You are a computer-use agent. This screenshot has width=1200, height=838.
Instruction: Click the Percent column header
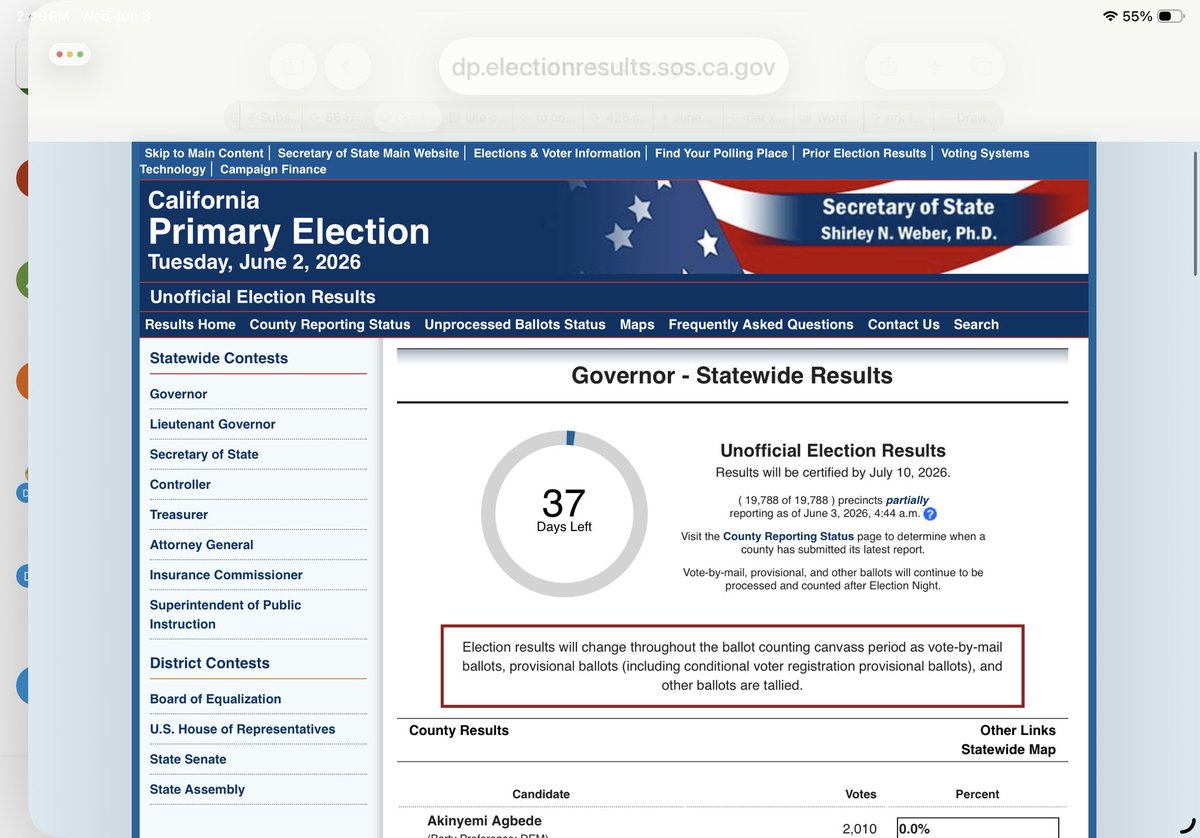[x=977, y=794]
